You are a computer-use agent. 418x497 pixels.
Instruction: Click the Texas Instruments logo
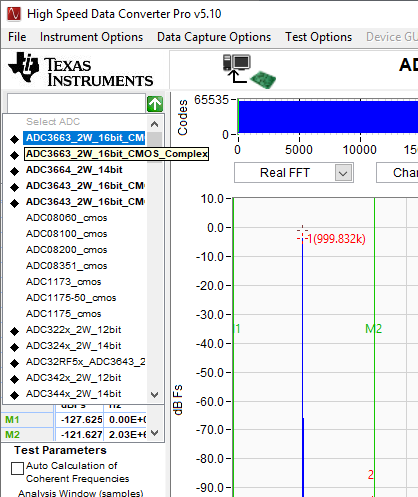80,70
